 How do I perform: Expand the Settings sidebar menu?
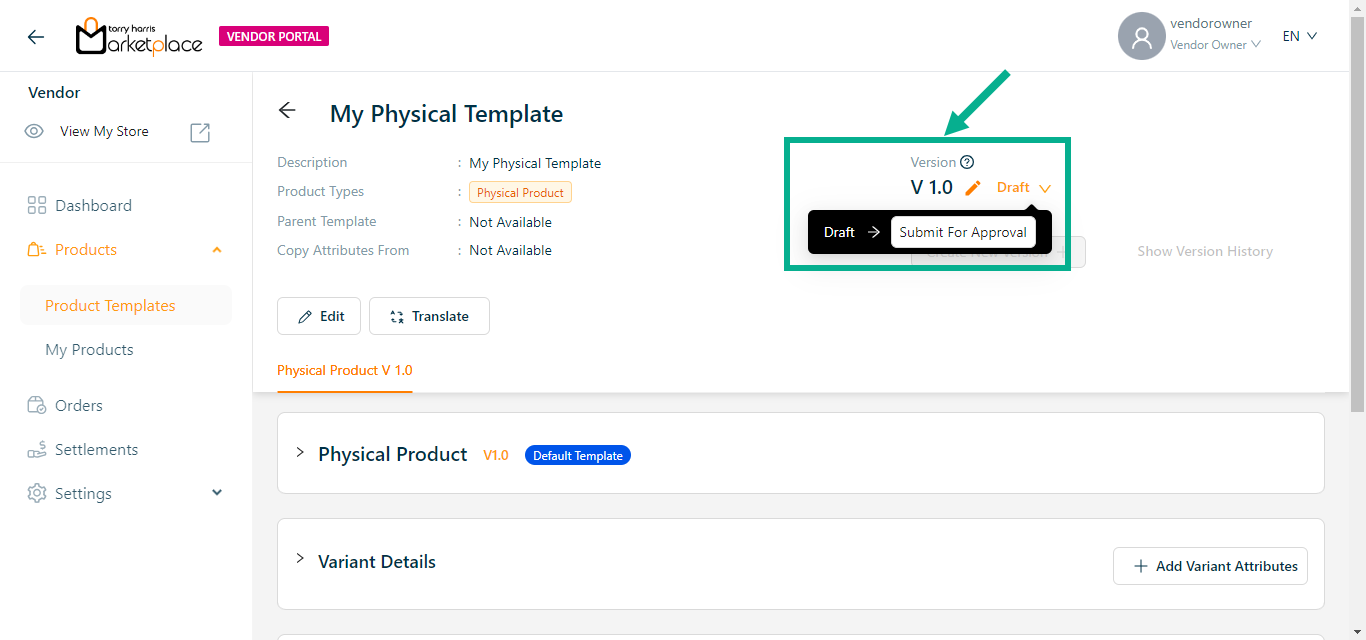(x=217, y=493)
